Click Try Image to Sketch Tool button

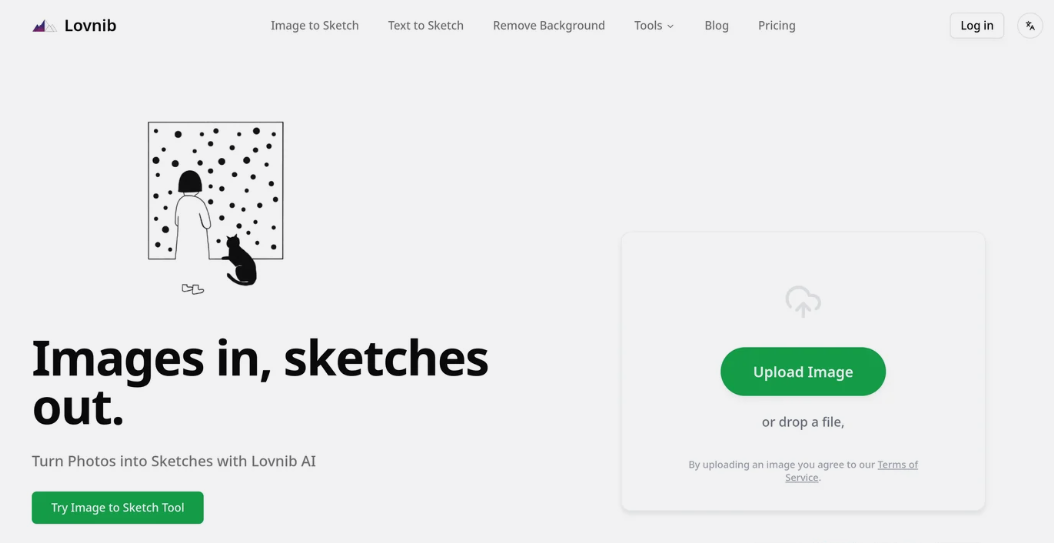[117, 508]
